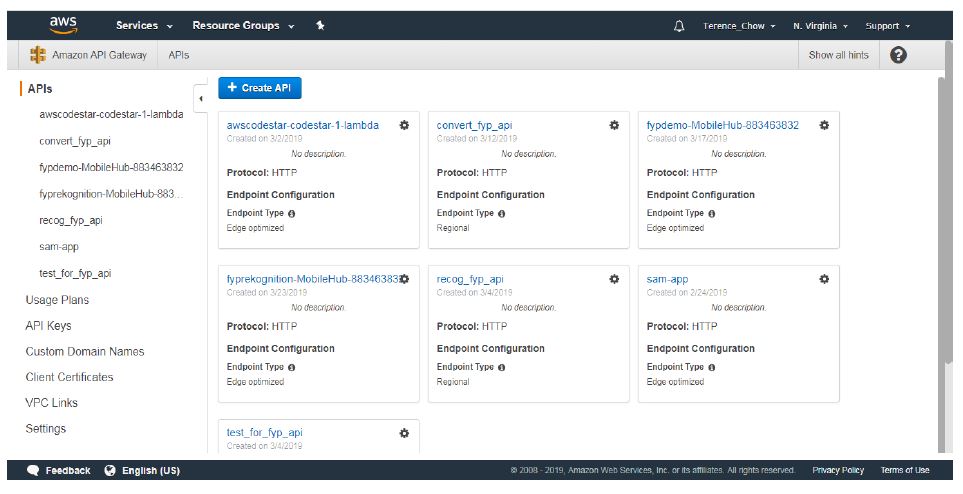Image resolution: width=963 pixels, height=494 pixels.
Task: Open the Terms of Use footer link
Action: click(905, 470)
